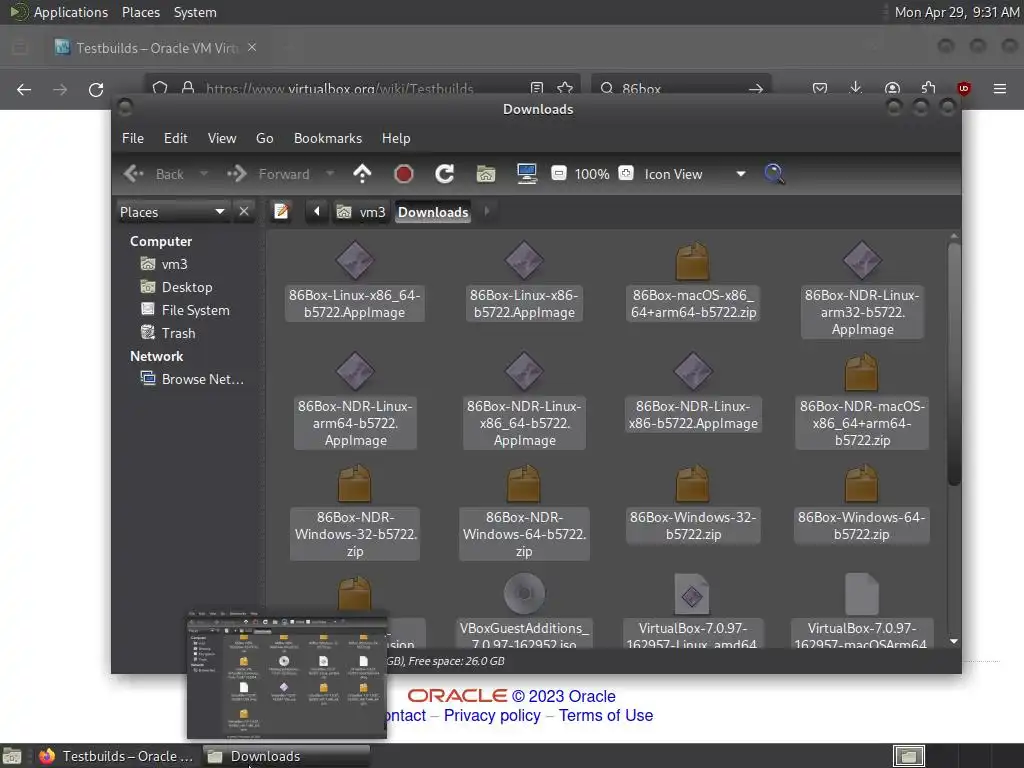Viewport: 1024px width, 768px height.
Task: Select 86Box-NDR-macOS-x86_64+arm64-b5722.zip archive
Action: point(861,371)
